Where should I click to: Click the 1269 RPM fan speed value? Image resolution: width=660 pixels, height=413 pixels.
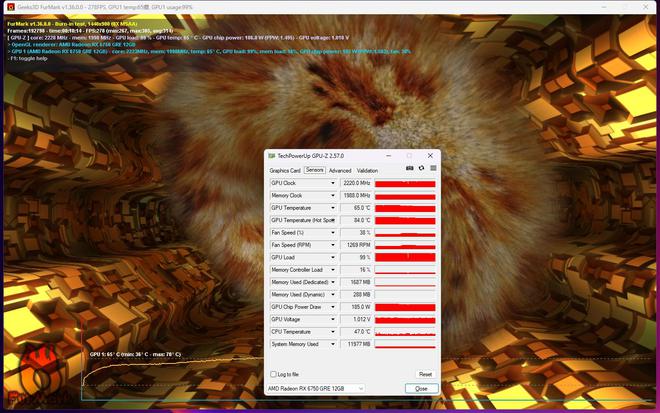(x=357, y=245)
